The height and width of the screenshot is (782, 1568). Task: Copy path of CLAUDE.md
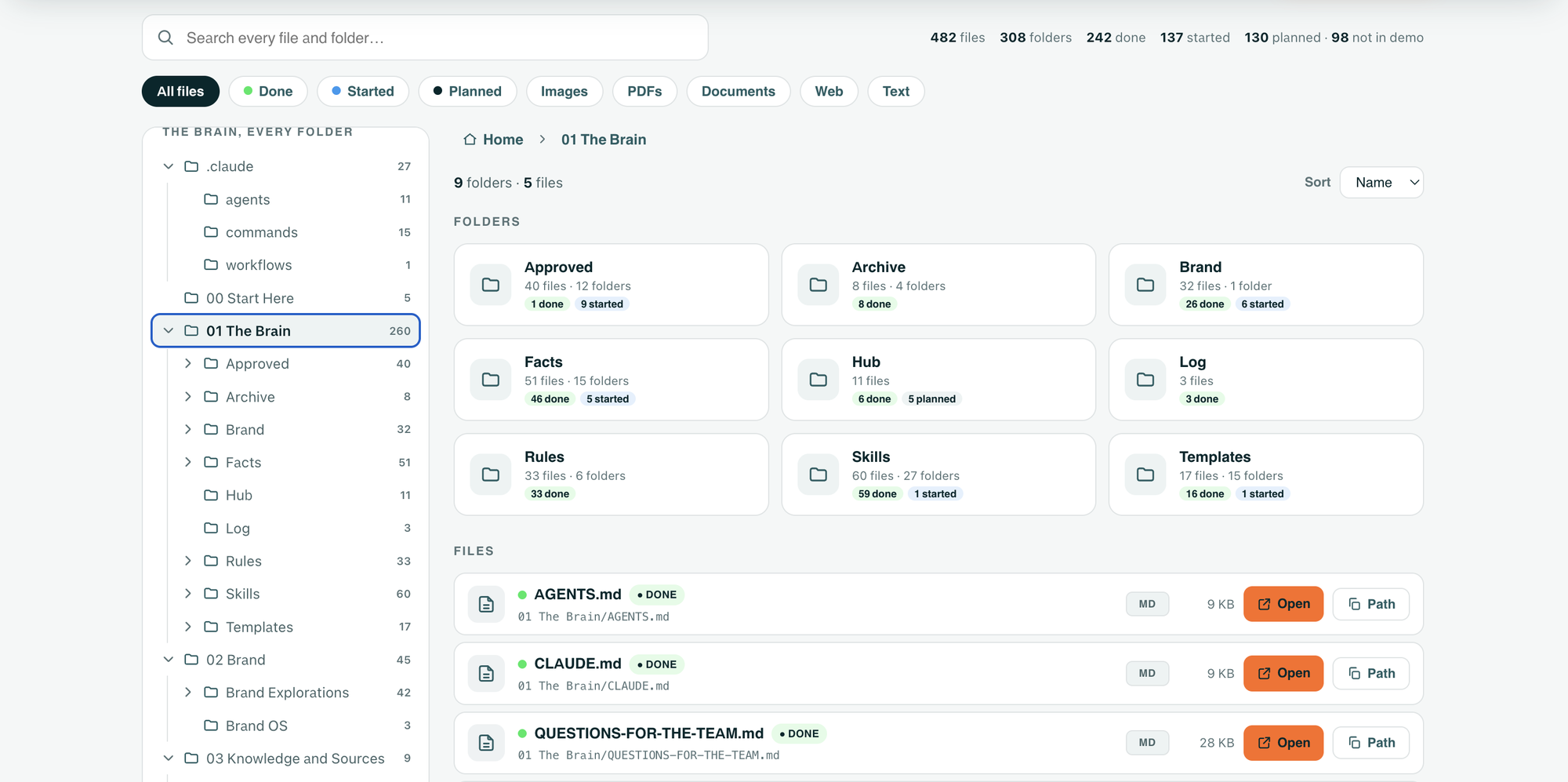1371,673
